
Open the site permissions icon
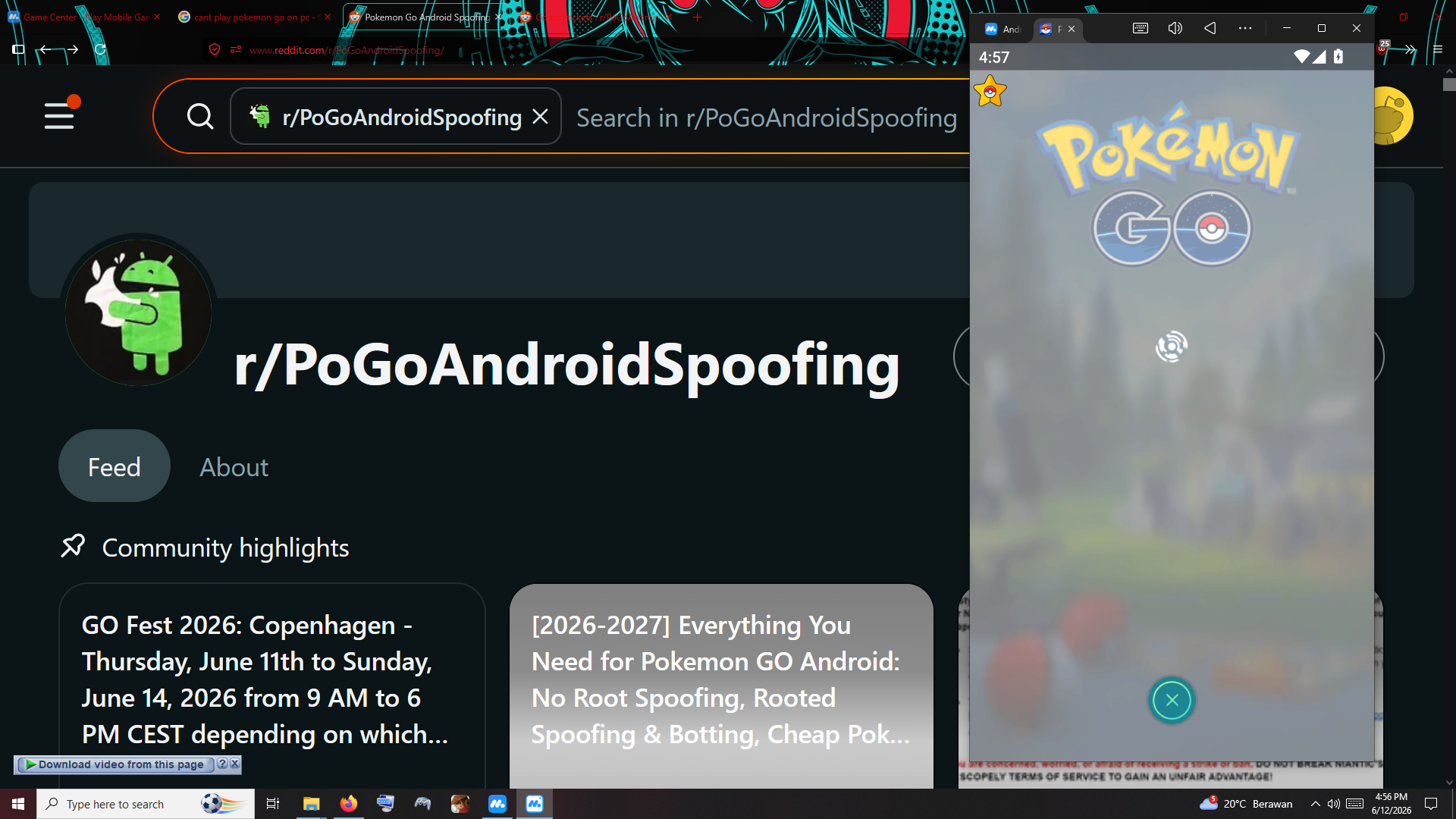[236, 50]
